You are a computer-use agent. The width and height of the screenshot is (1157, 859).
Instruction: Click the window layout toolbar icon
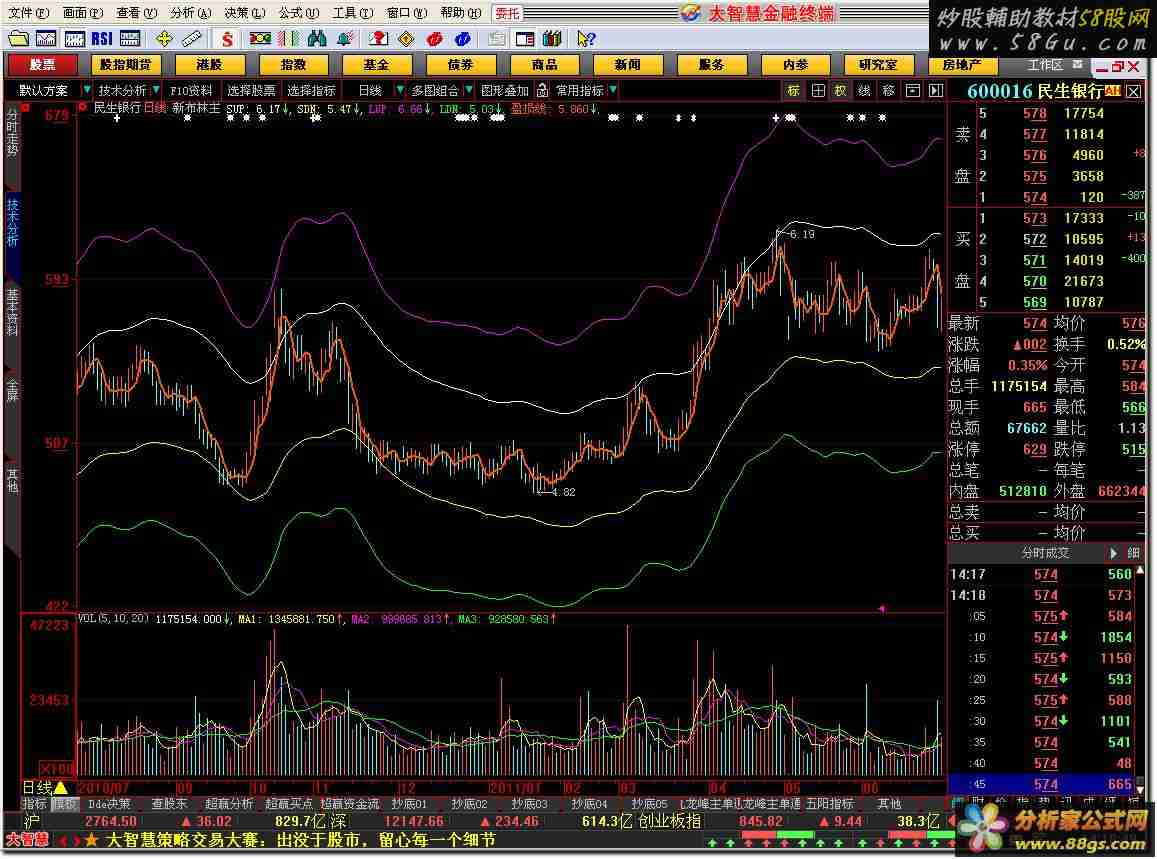[x=525, y=38]
